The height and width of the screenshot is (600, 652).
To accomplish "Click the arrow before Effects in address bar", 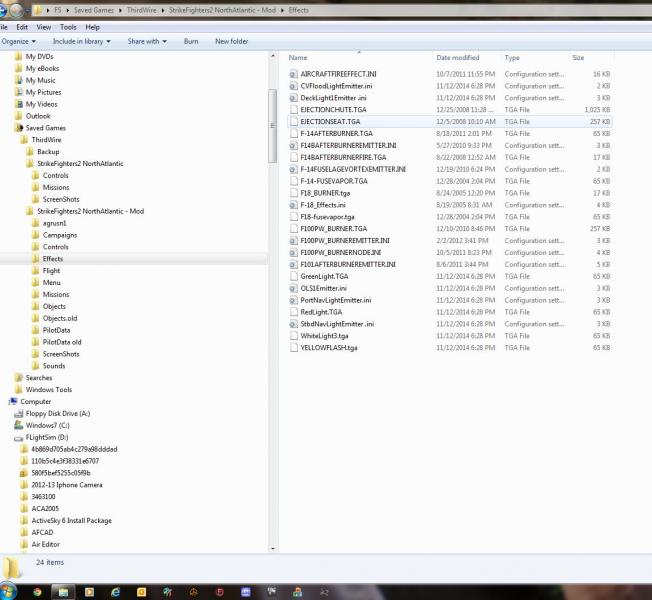I will (x=282, y=10).
